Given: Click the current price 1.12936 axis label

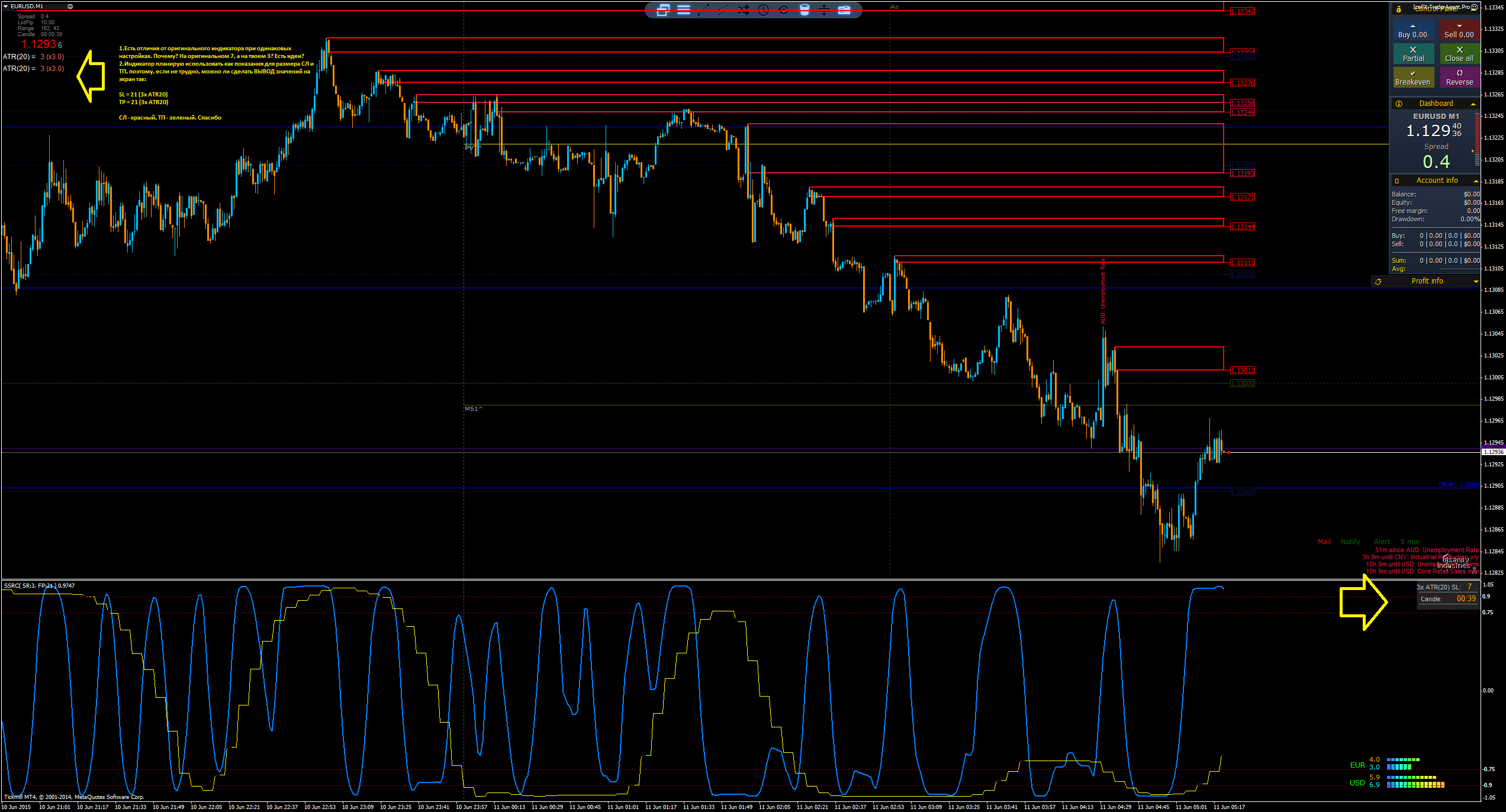Looking at the screenshot, I should coord(1493,452).
